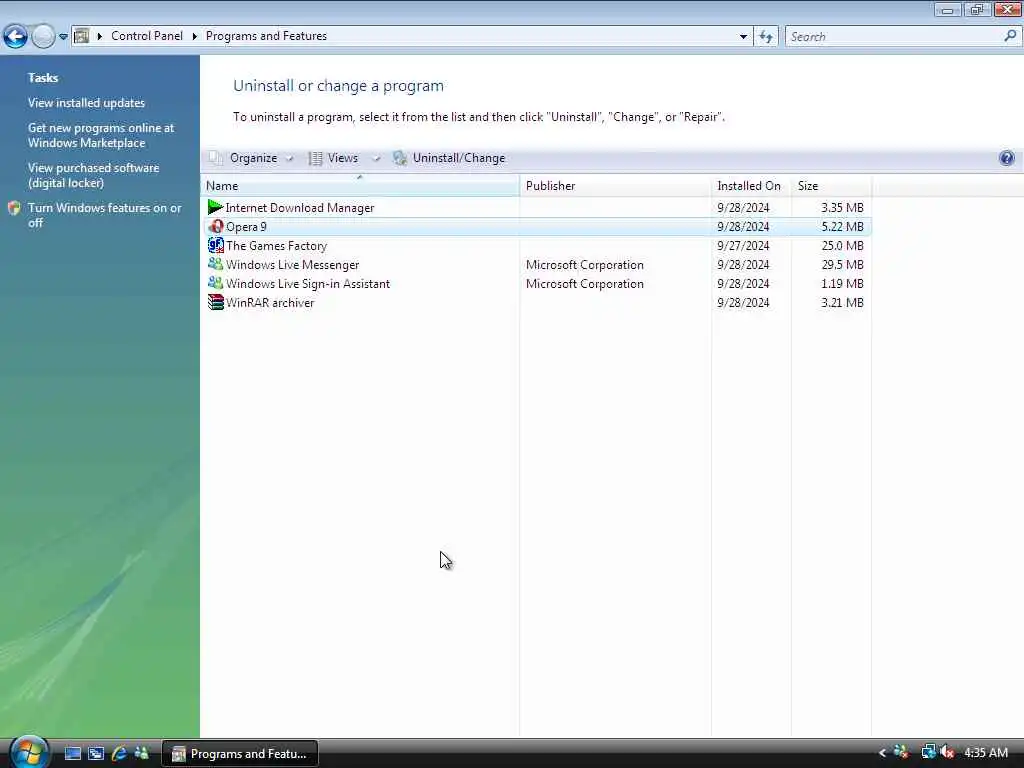Click the Programs and Features breadcrumb
The height and width of the screenshot is (768, 1024).
(x=266, y=36)
